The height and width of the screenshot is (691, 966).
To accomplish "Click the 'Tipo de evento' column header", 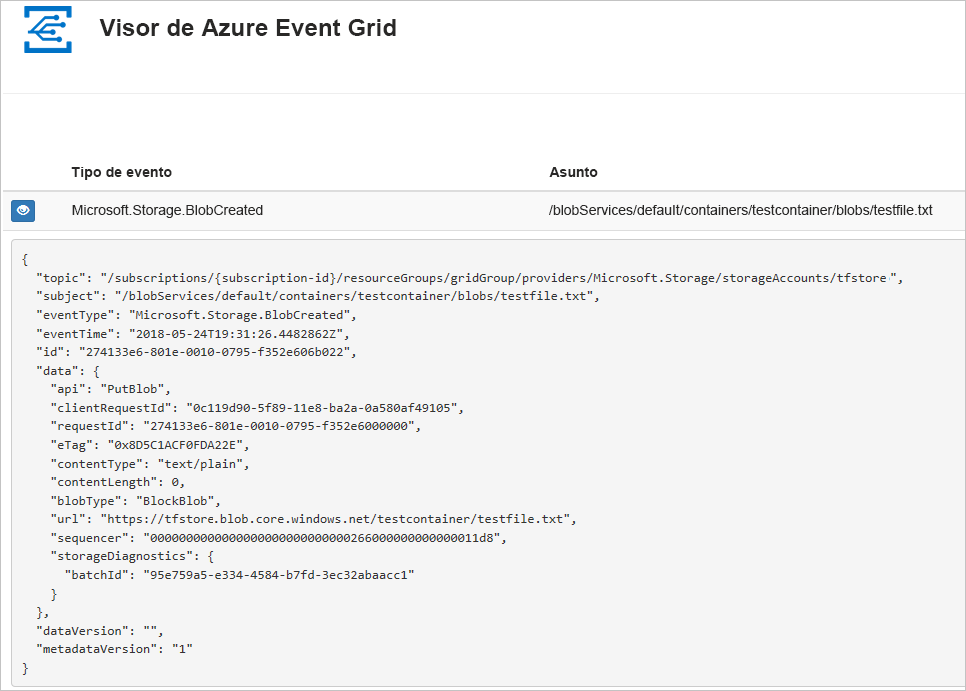I will [x=121, y=172].
